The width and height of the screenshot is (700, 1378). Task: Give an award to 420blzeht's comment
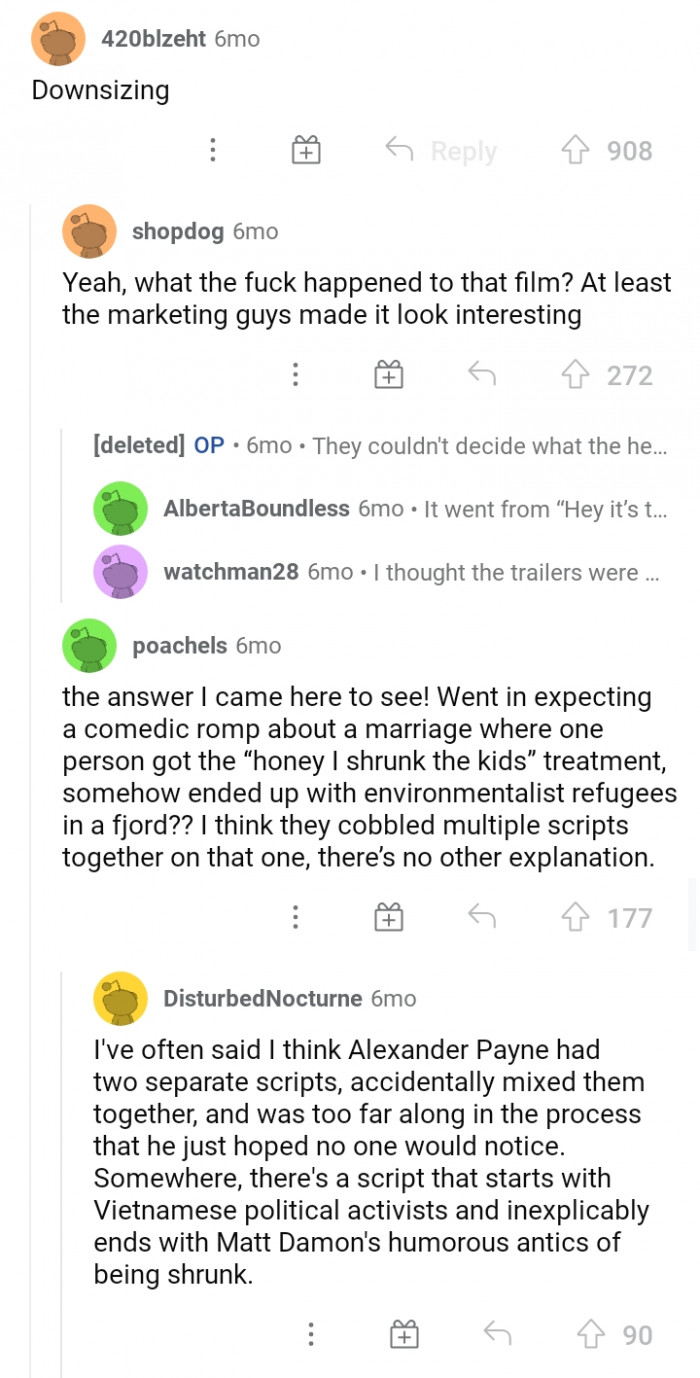pos(305,151)
